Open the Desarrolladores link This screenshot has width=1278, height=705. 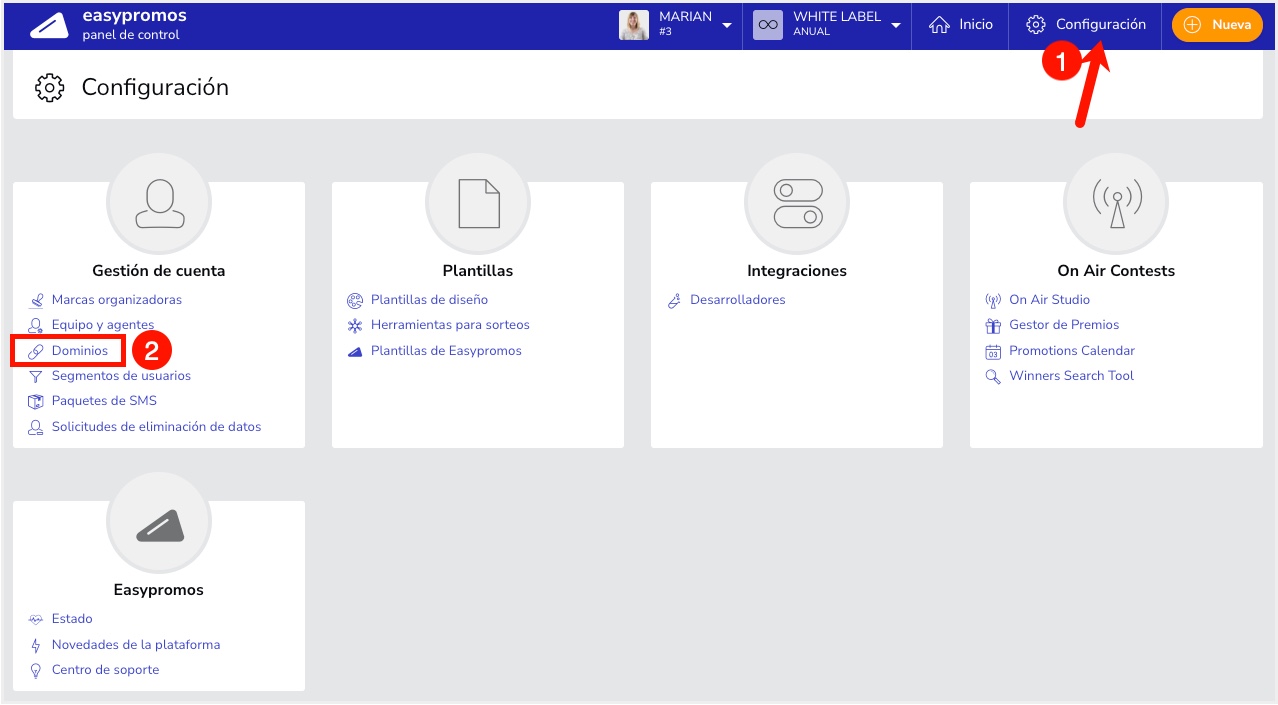[738, 299]
